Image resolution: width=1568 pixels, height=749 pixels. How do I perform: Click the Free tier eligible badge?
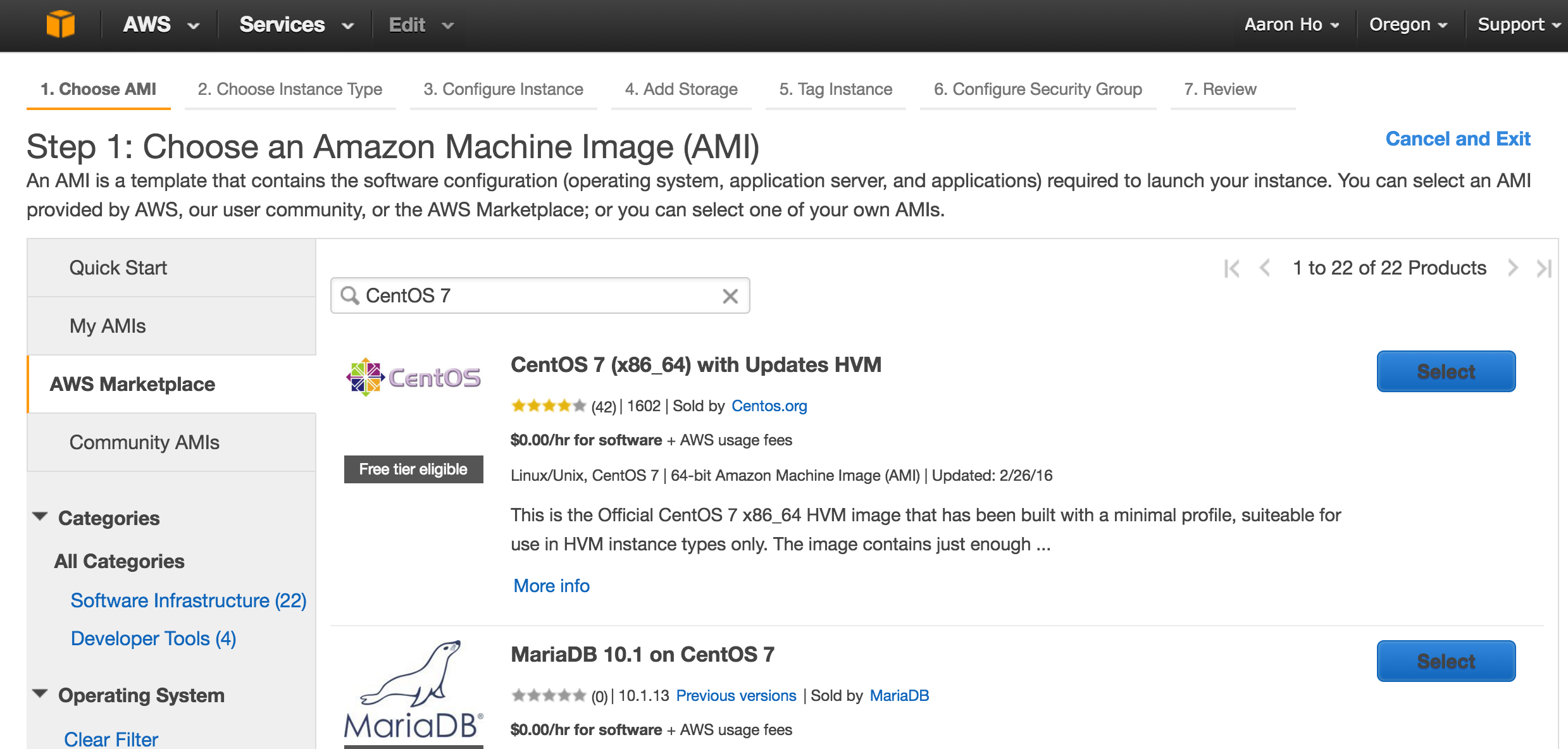point(413,469)
